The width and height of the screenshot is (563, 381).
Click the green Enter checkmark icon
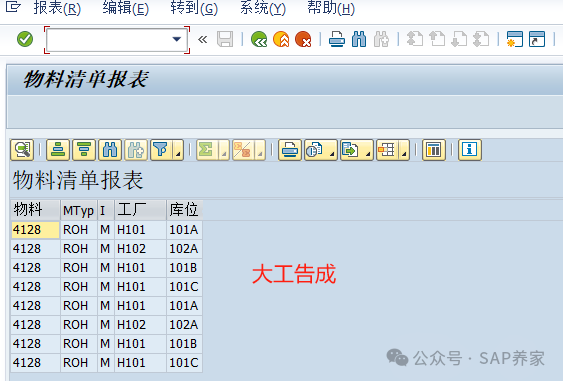coord(25,39)
